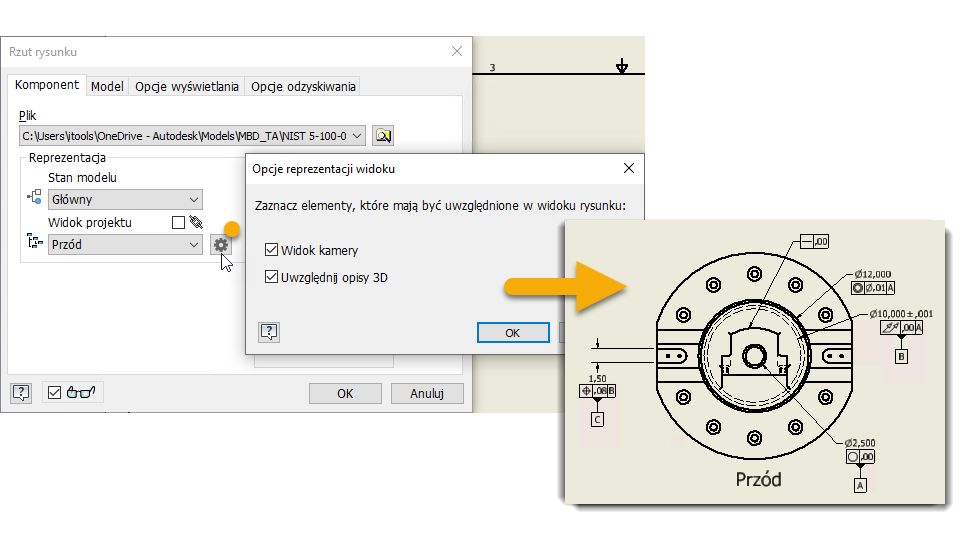Screen dimensions: 960x540
Task: Open the Opcje wyświetlania tab
Action: click(187, 86)
